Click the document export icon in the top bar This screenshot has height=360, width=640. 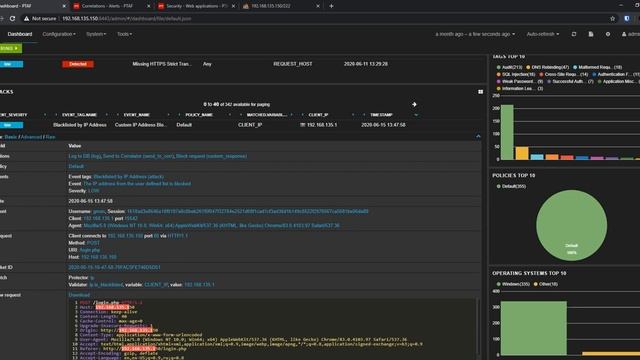[591, 34]
